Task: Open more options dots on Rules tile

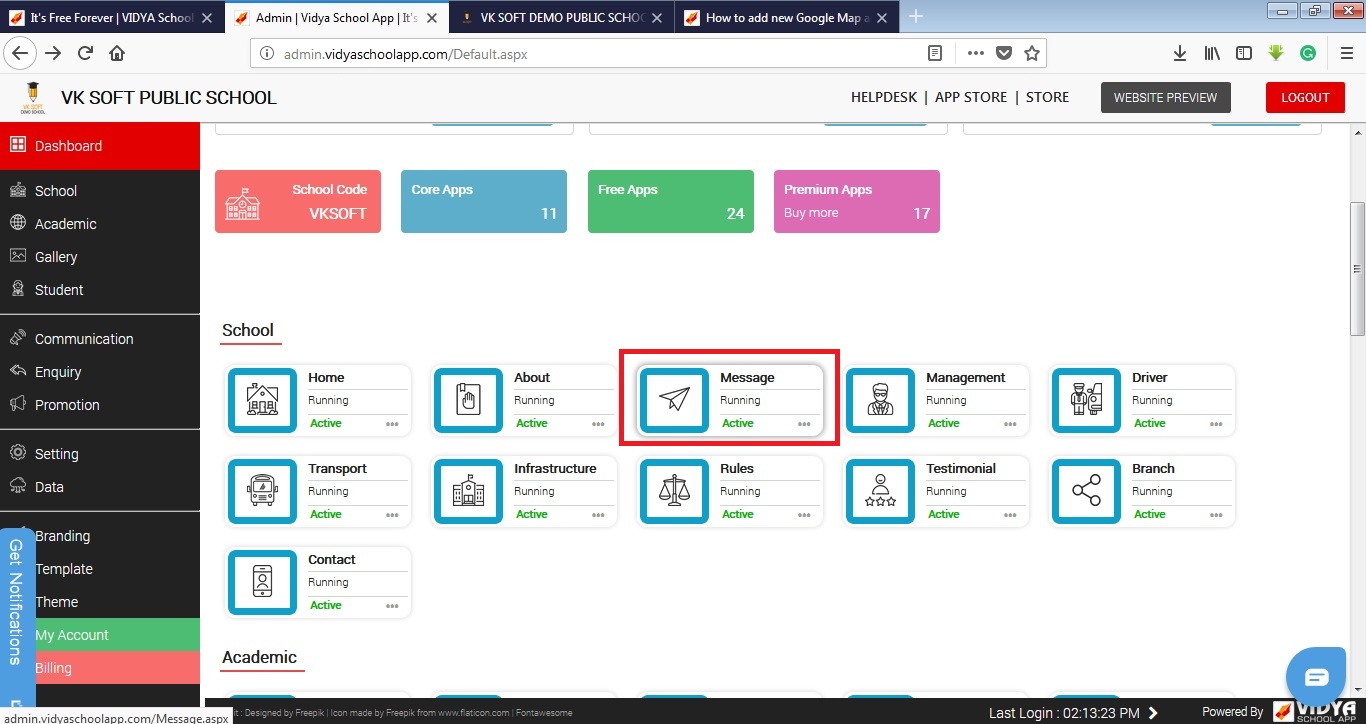Action: (x=804, y=515)
